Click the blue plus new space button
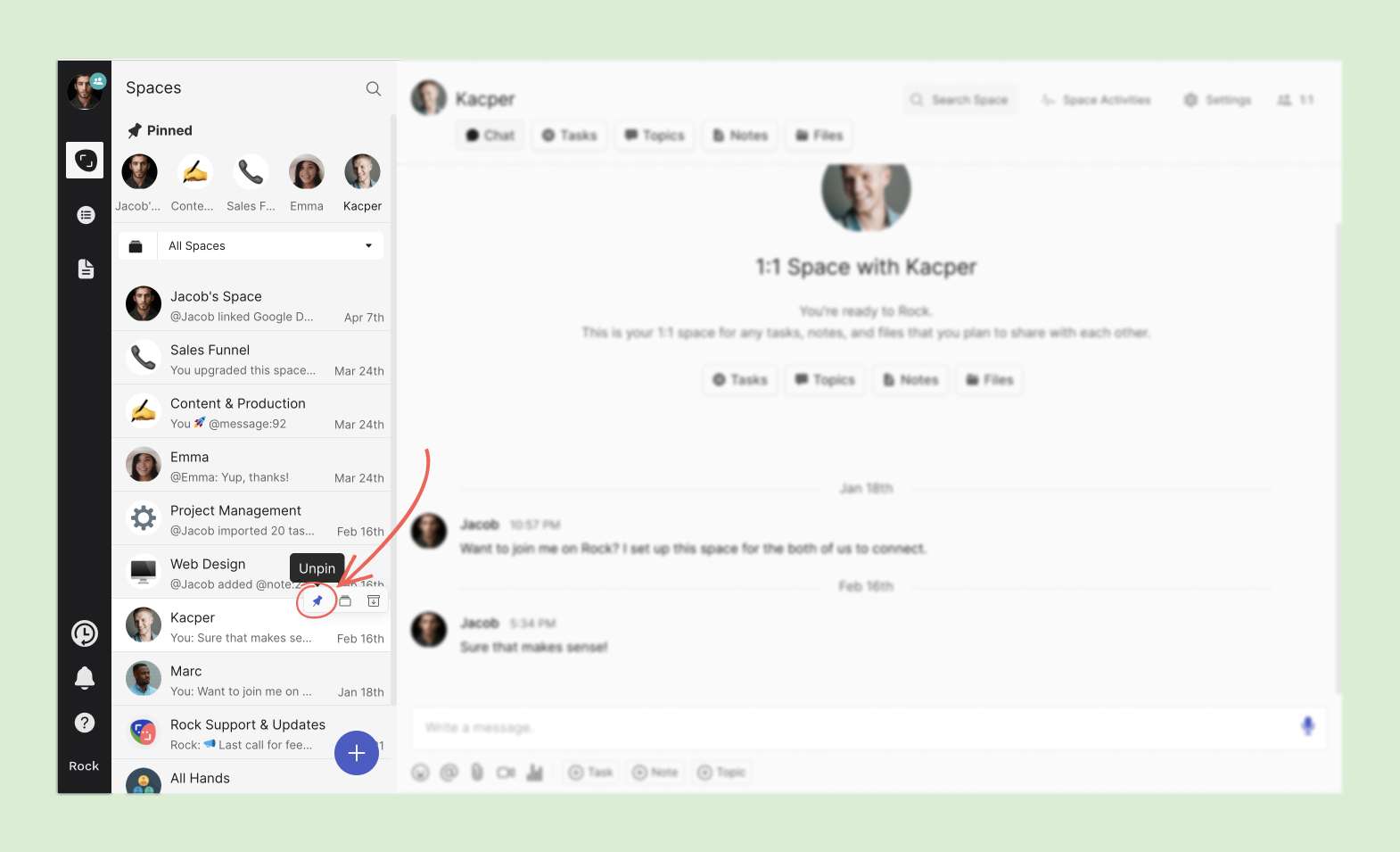The width and height of the screenshot is (1400, 852). (x=357, y=753)
